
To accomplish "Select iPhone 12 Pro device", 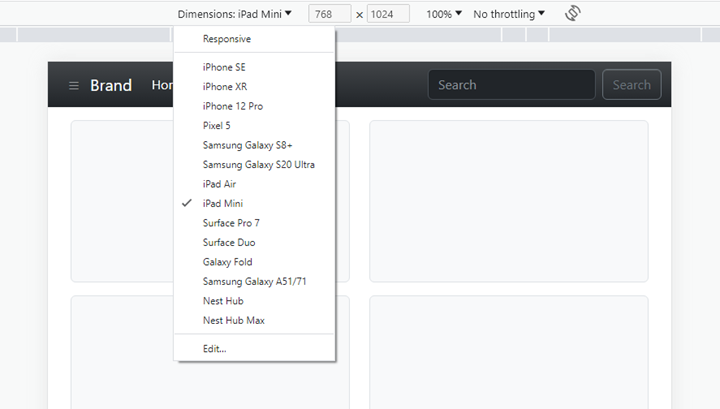I will pyautogui.click(x=254, y=106).
